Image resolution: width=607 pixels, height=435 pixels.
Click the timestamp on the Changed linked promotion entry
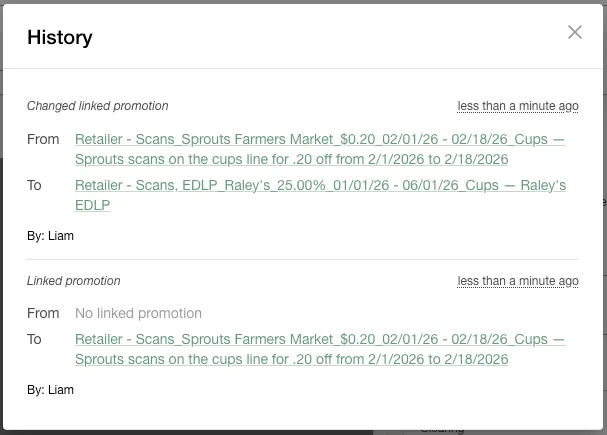pos(518,106)
